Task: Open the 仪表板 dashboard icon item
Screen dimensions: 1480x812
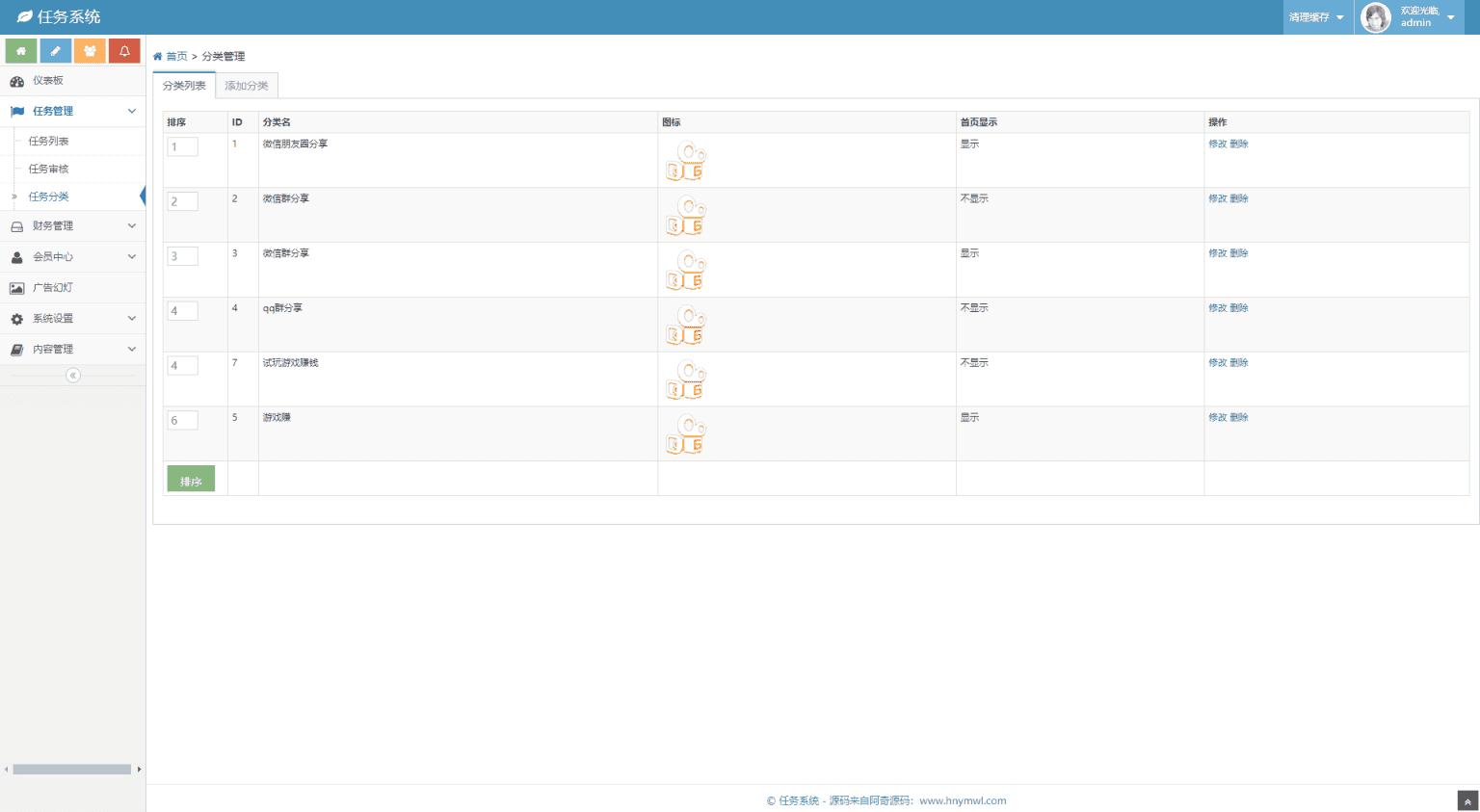Action: point(16,81)
